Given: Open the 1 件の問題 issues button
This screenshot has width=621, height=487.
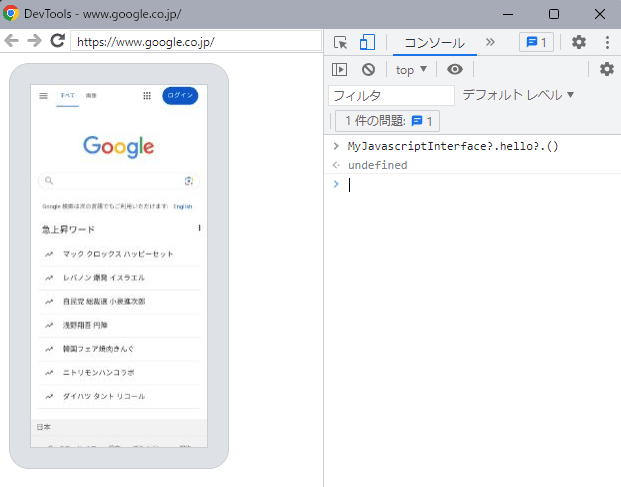Looking at the screenshot, I should coord(387,121).
